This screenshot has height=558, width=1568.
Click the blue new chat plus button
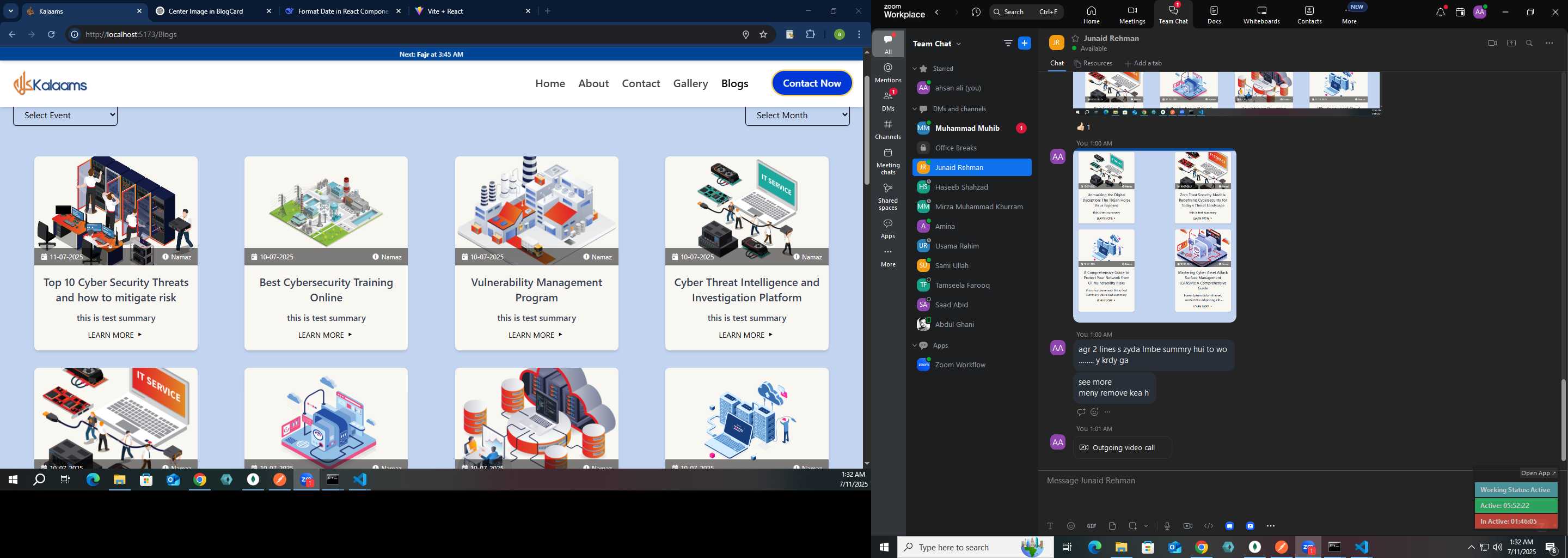coord(1025,43)
